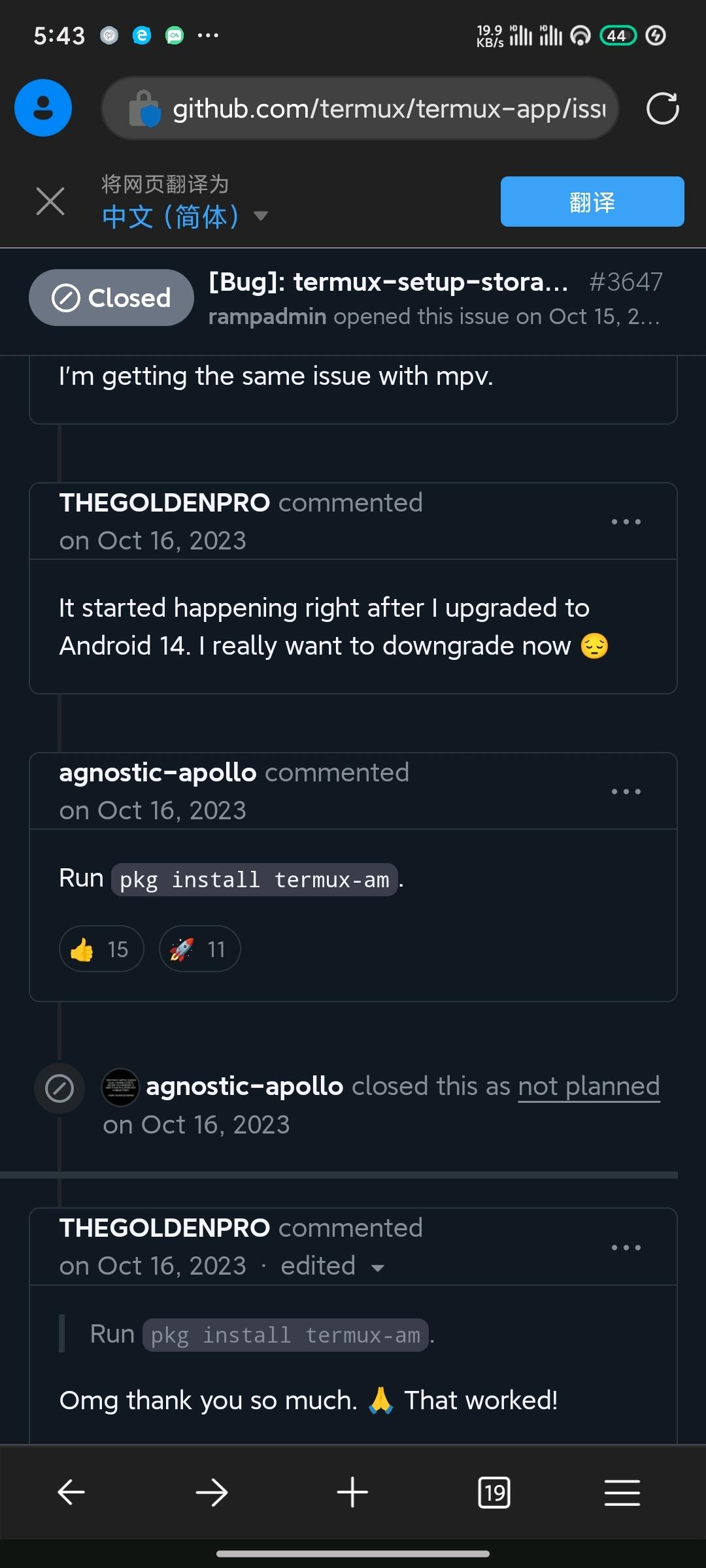Open options menu on agnostic-apollo's comment
This screenshot has height=1568, width=706.
tap(626, 792)
